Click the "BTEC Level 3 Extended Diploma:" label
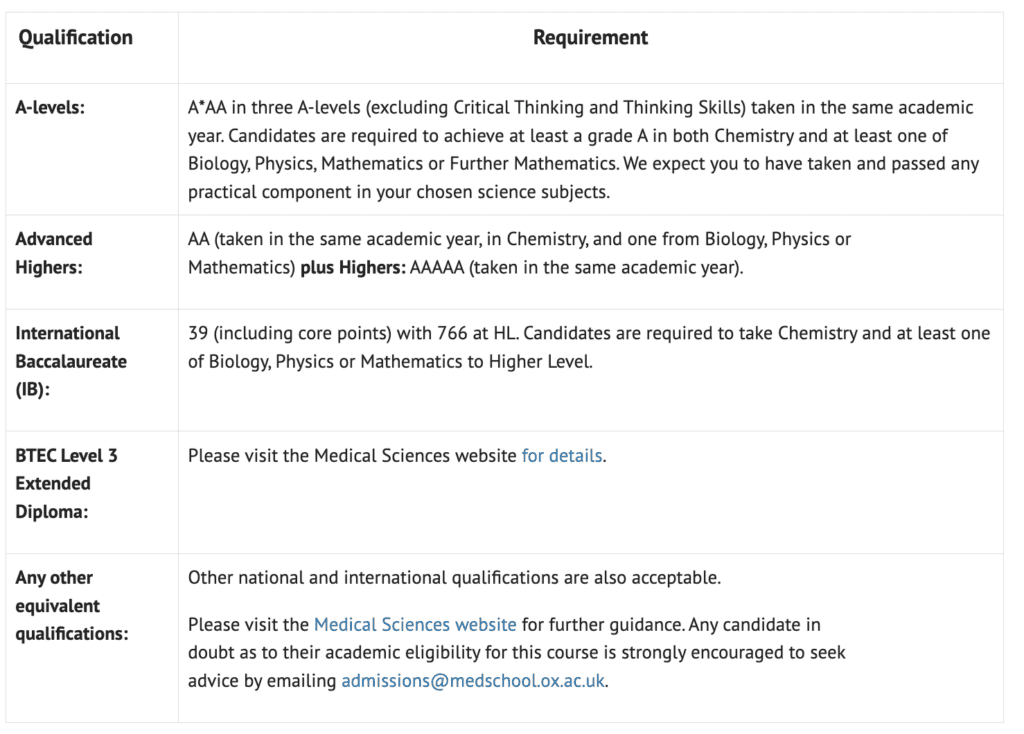The image size is (1024, 734). click(66, 483)
